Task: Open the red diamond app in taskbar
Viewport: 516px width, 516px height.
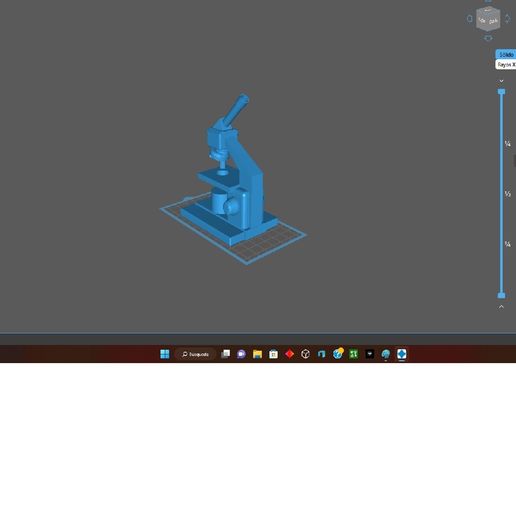Action: pyautogui.click(x=289, y=354)
